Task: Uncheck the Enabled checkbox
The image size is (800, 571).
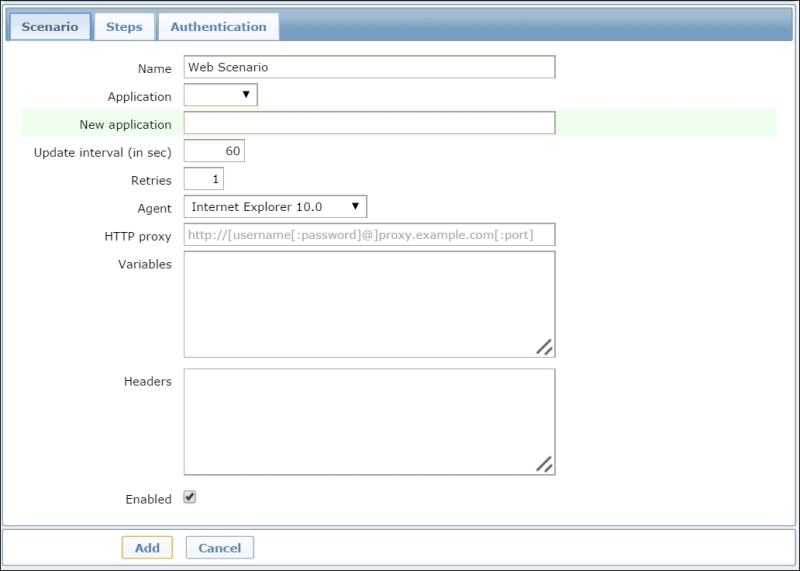Action: tap(190, 497)
